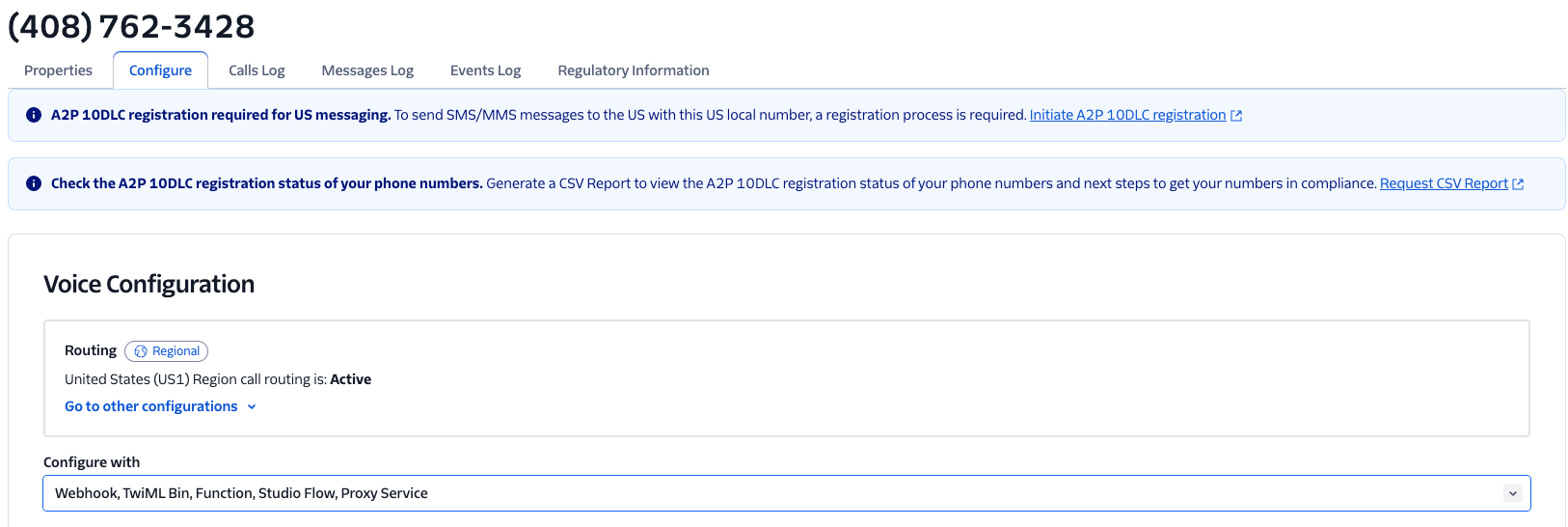This screenshot has width=1568, height=527.
Task: View the Events Log tab
Action: tap(485, 70)
